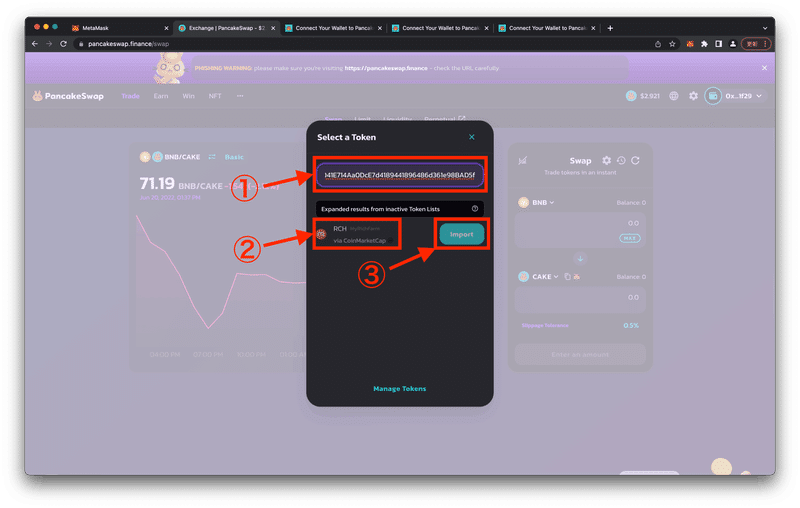The height and width of the screenshot is (508, 800).
Task: Click the BNB amount input field
Action: point(580,231)
